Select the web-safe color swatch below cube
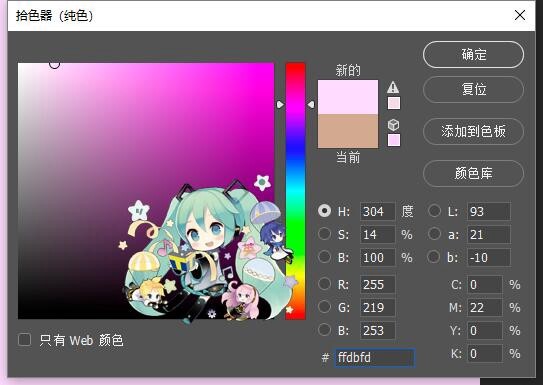543x385 pixels. 394,140
